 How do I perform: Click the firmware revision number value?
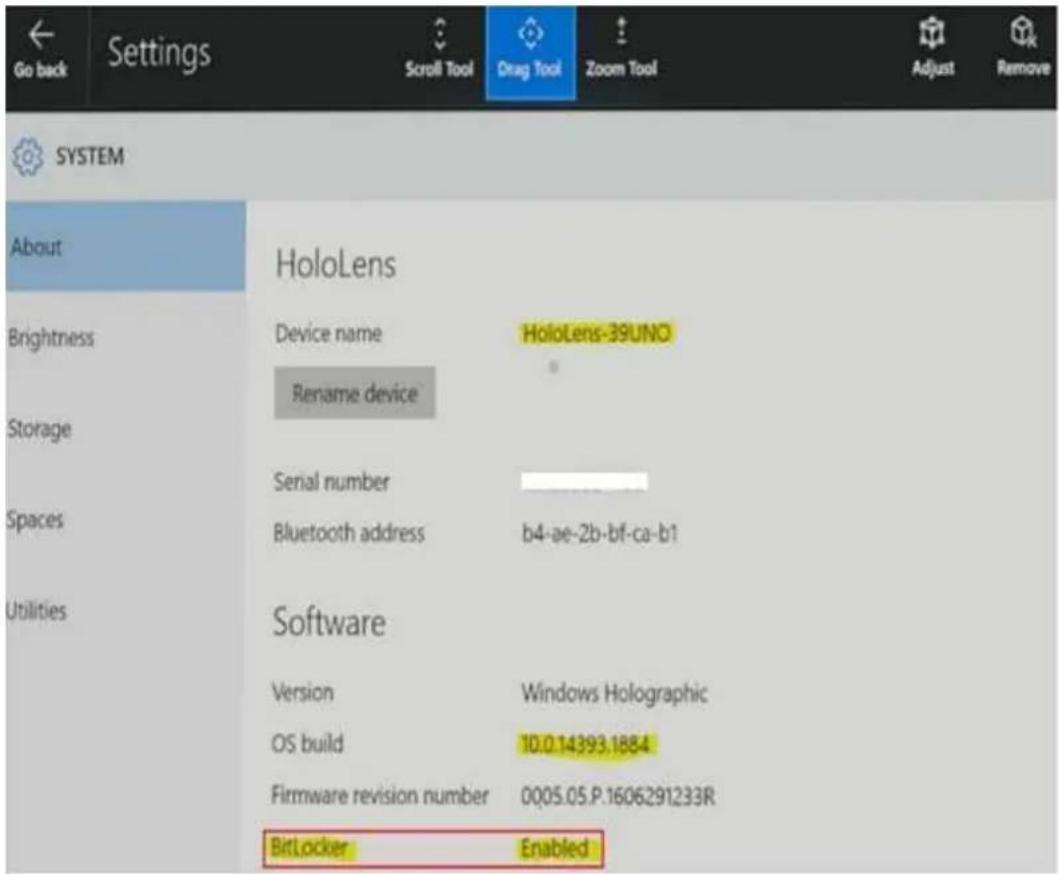(617, 796)
